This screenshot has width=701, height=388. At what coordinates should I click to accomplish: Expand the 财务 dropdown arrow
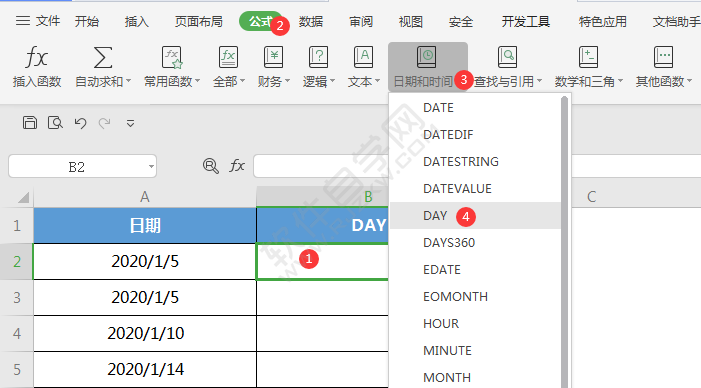click(x=287, y=81)
